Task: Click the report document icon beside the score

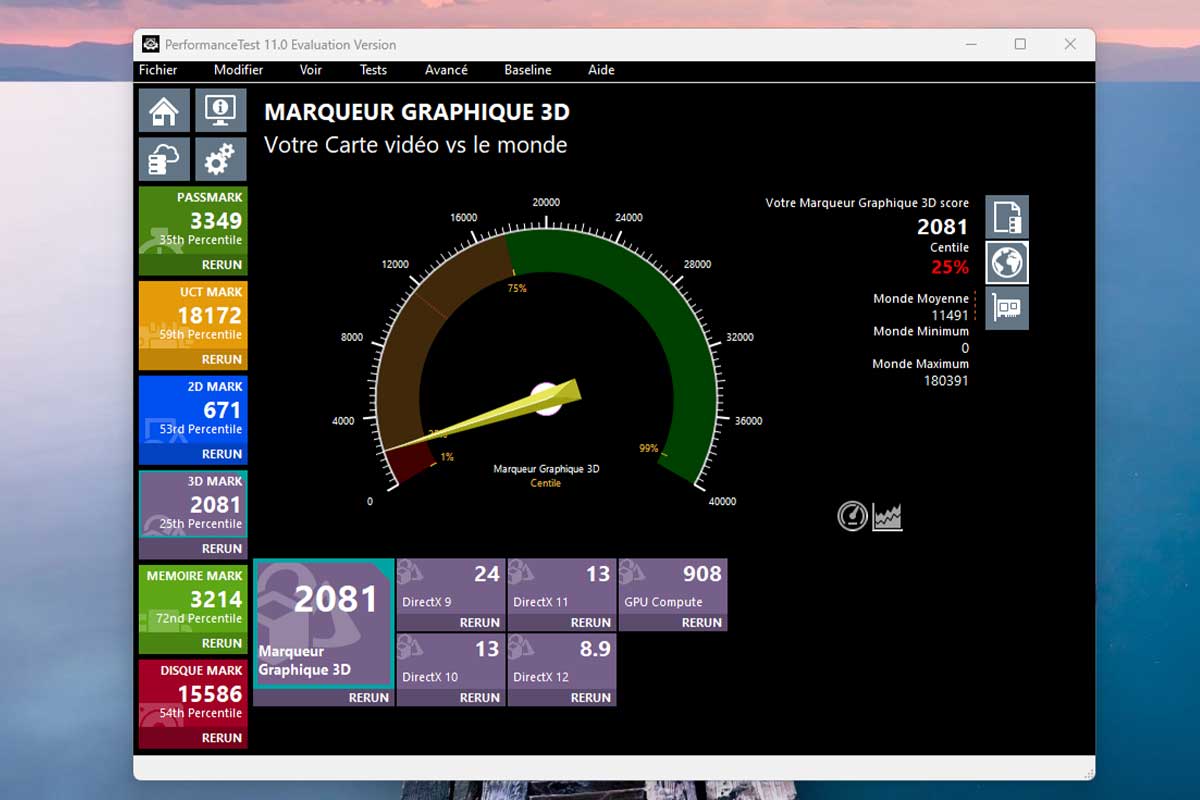Action: pos(1007,217)
